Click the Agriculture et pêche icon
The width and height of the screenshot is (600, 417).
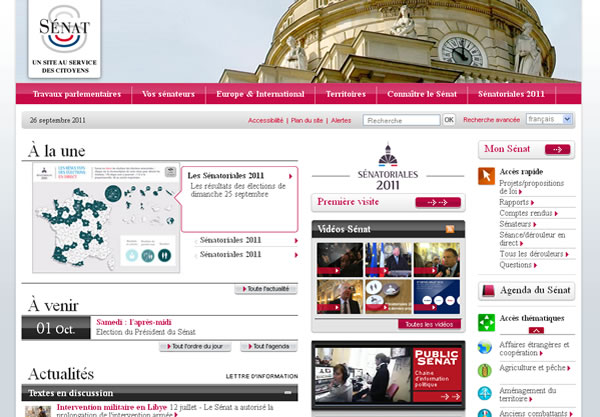(x=485, y=368)
